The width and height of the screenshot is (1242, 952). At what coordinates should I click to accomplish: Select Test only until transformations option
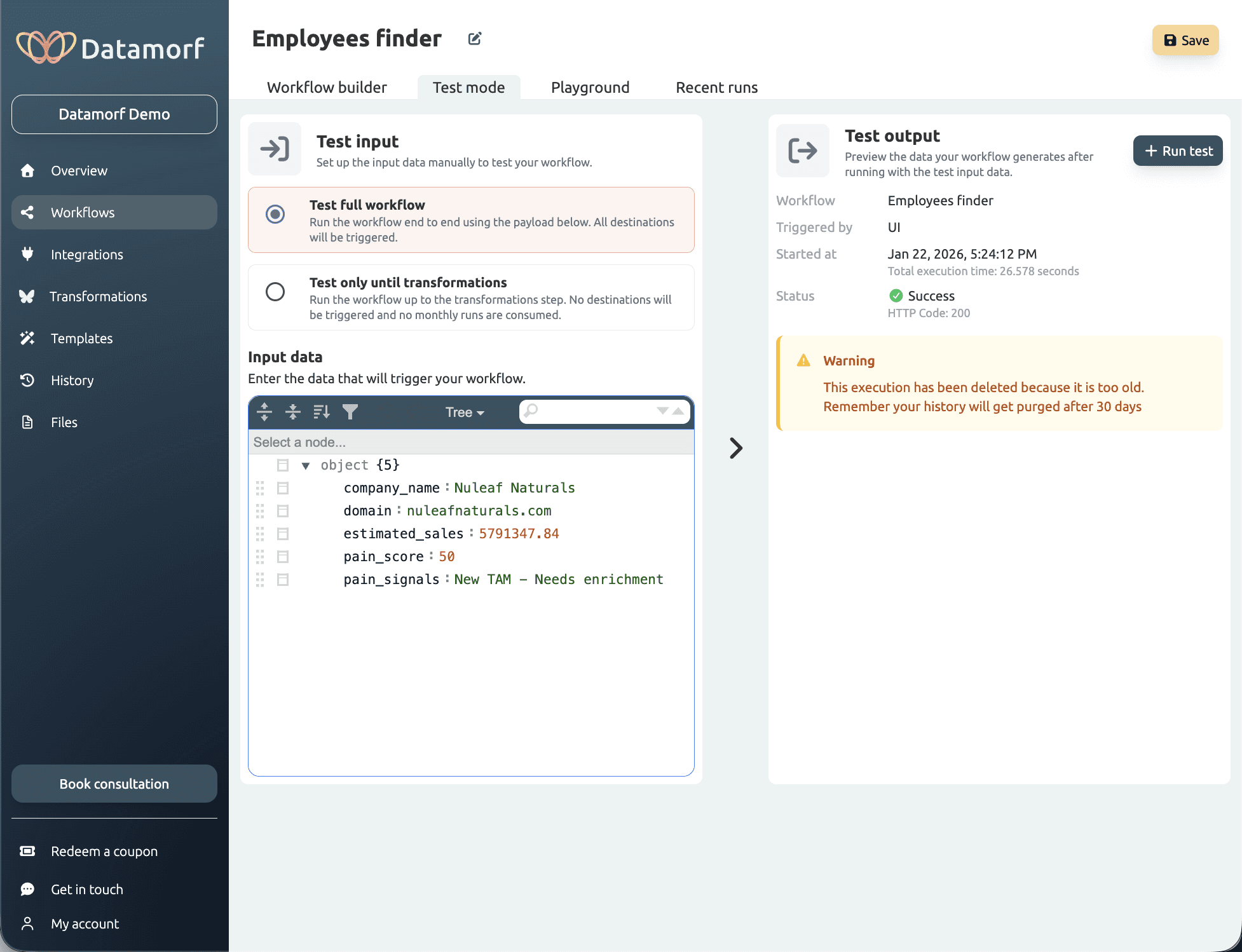[x=275, y=292]
